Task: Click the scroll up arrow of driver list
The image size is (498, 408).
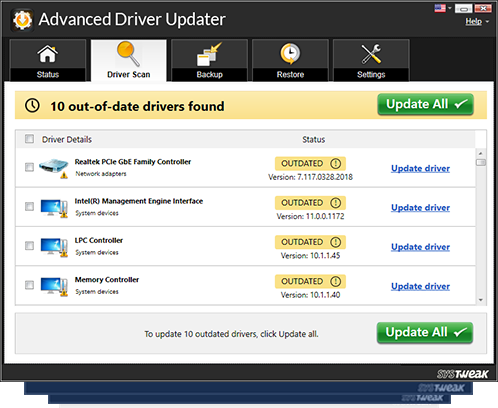Action: 481,153
